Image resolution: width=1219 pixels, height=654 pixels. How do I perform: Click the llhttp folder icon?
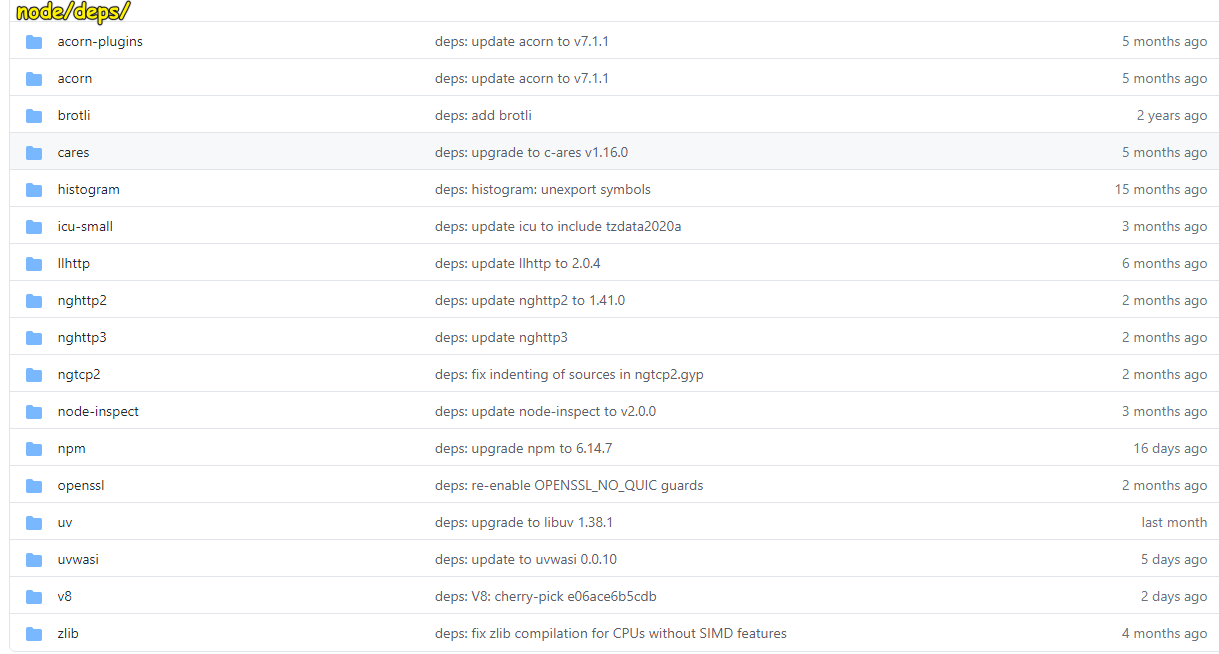click(34, 264)
